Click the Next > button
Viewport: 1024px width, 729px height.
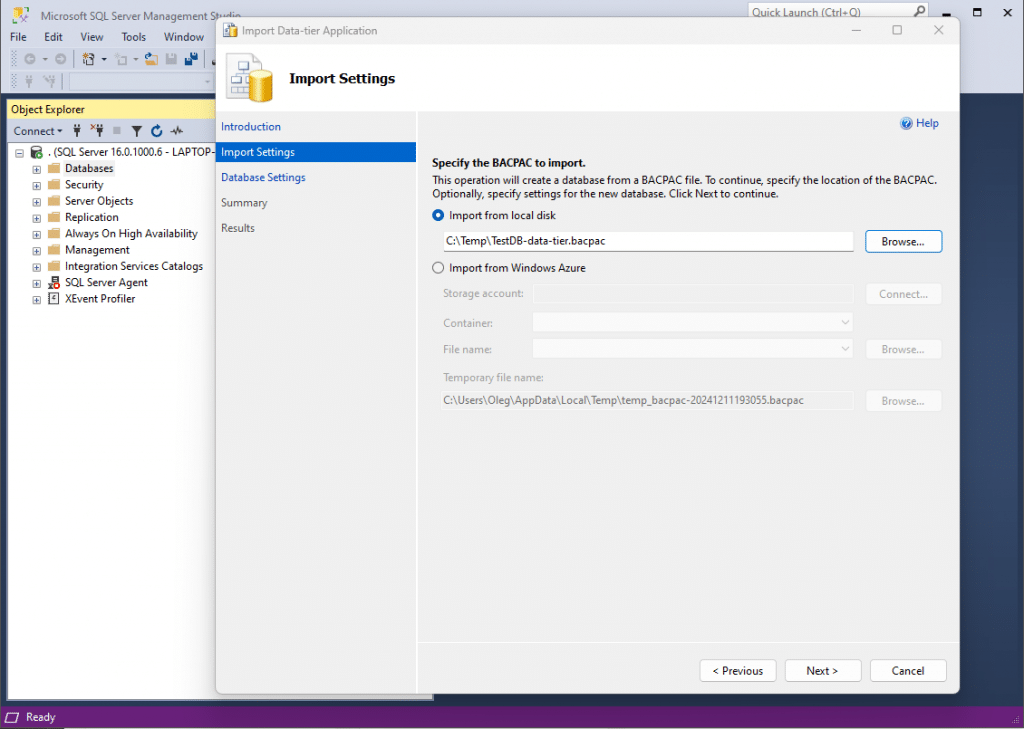822,671
